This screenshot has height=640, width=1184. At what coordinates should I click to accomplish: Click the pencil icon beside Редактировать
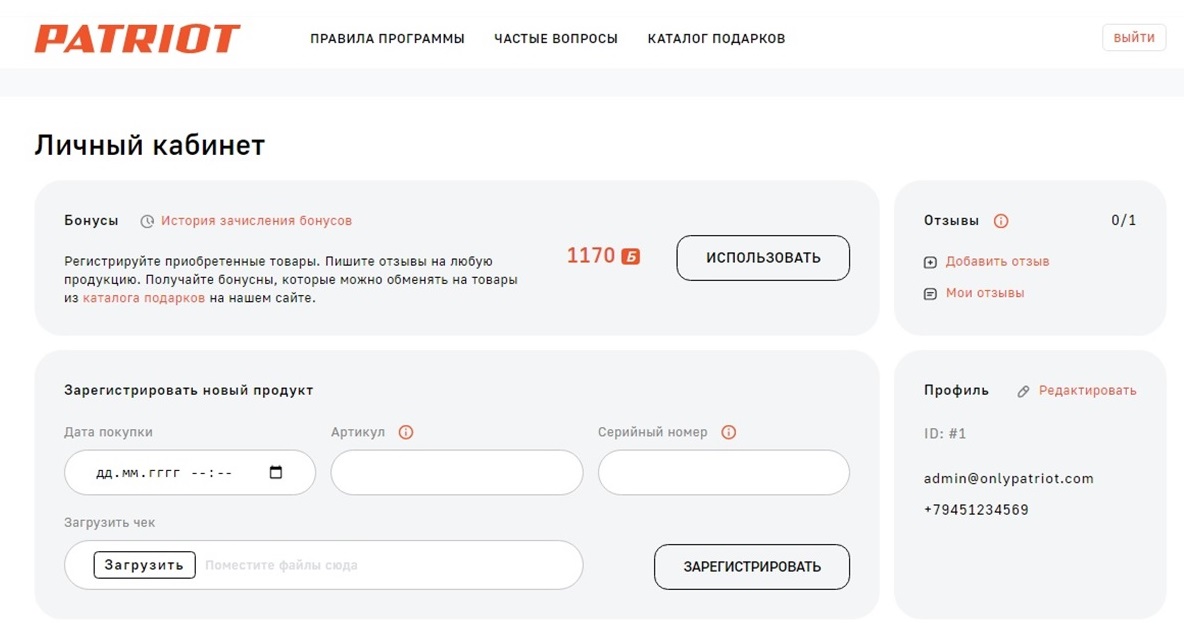pos(1023,391)
